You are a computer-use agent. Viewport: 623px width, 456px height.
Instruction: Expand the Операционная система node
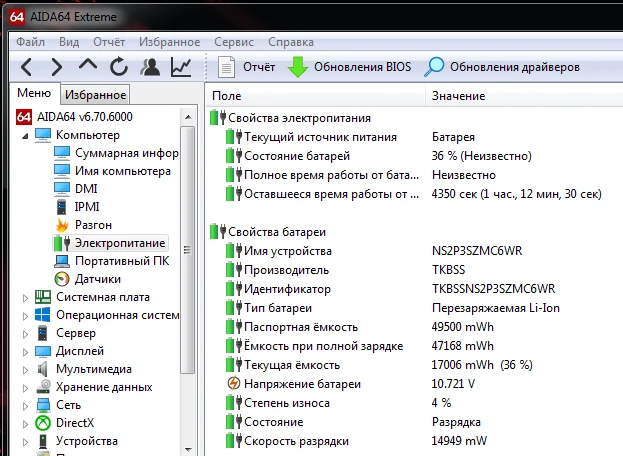tap(25, 316)
